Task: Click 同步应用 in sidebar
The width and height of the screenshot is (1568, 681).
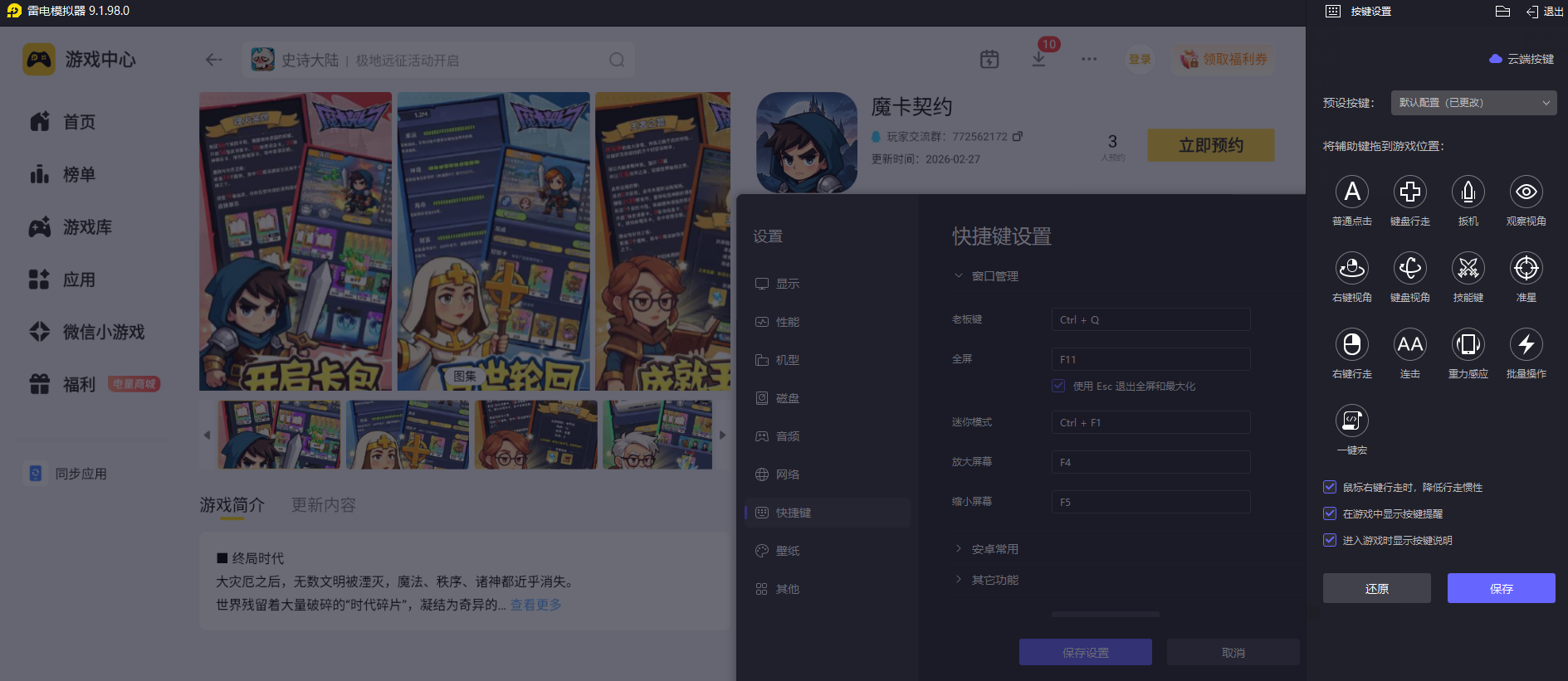Action: click(x=66, y=474)
